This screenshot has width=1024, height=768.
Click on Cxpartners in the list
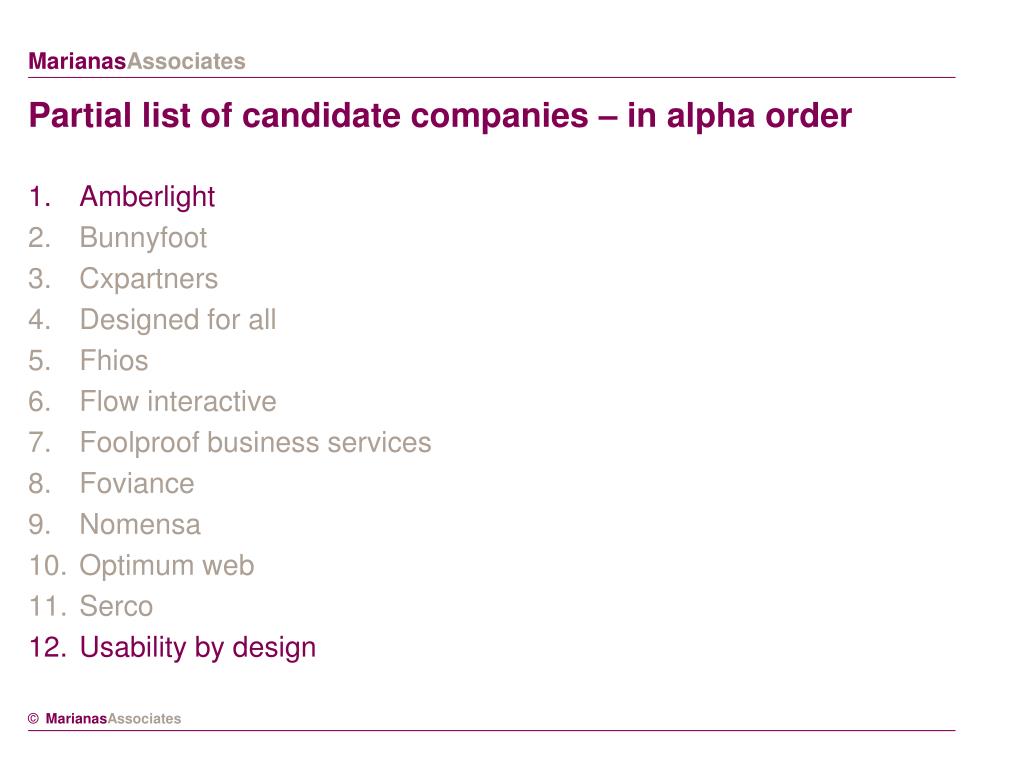coord(148,280)
